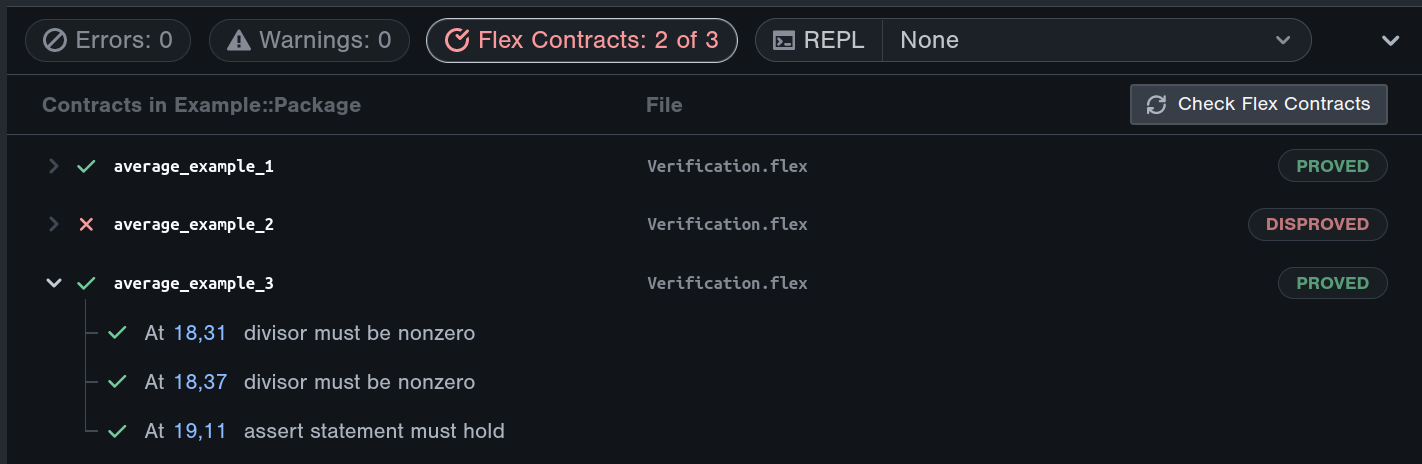Click the Errors circle-slash icon
This screenshot has height=464, width=1422.
coord(55,41)
